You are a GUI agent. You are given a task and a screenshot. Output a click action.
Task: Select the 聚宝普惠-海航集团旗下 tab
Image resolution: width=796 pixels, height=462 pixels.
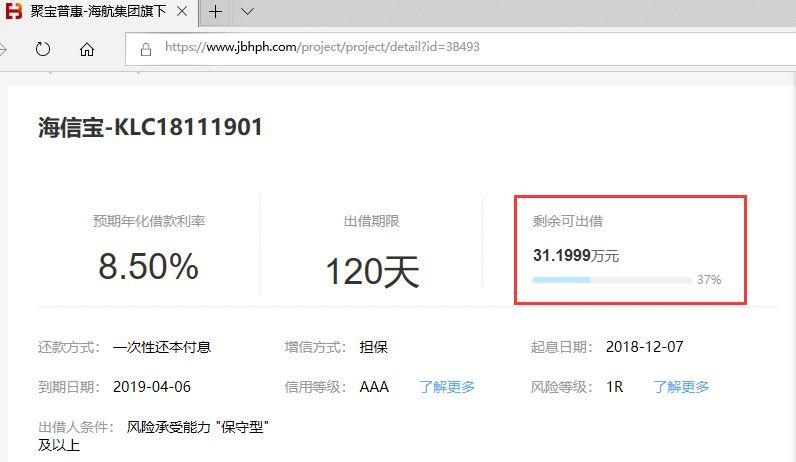(x=98, y=11)
